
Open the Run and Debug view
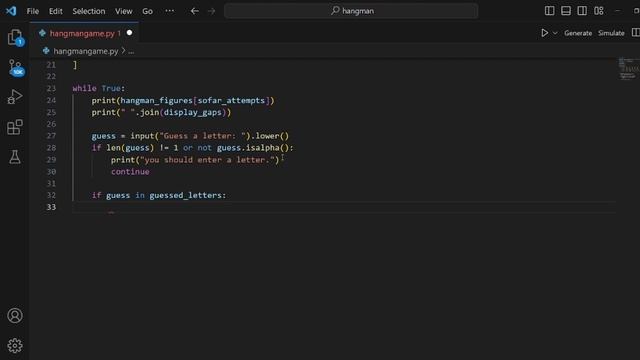(x=15, y=97)
